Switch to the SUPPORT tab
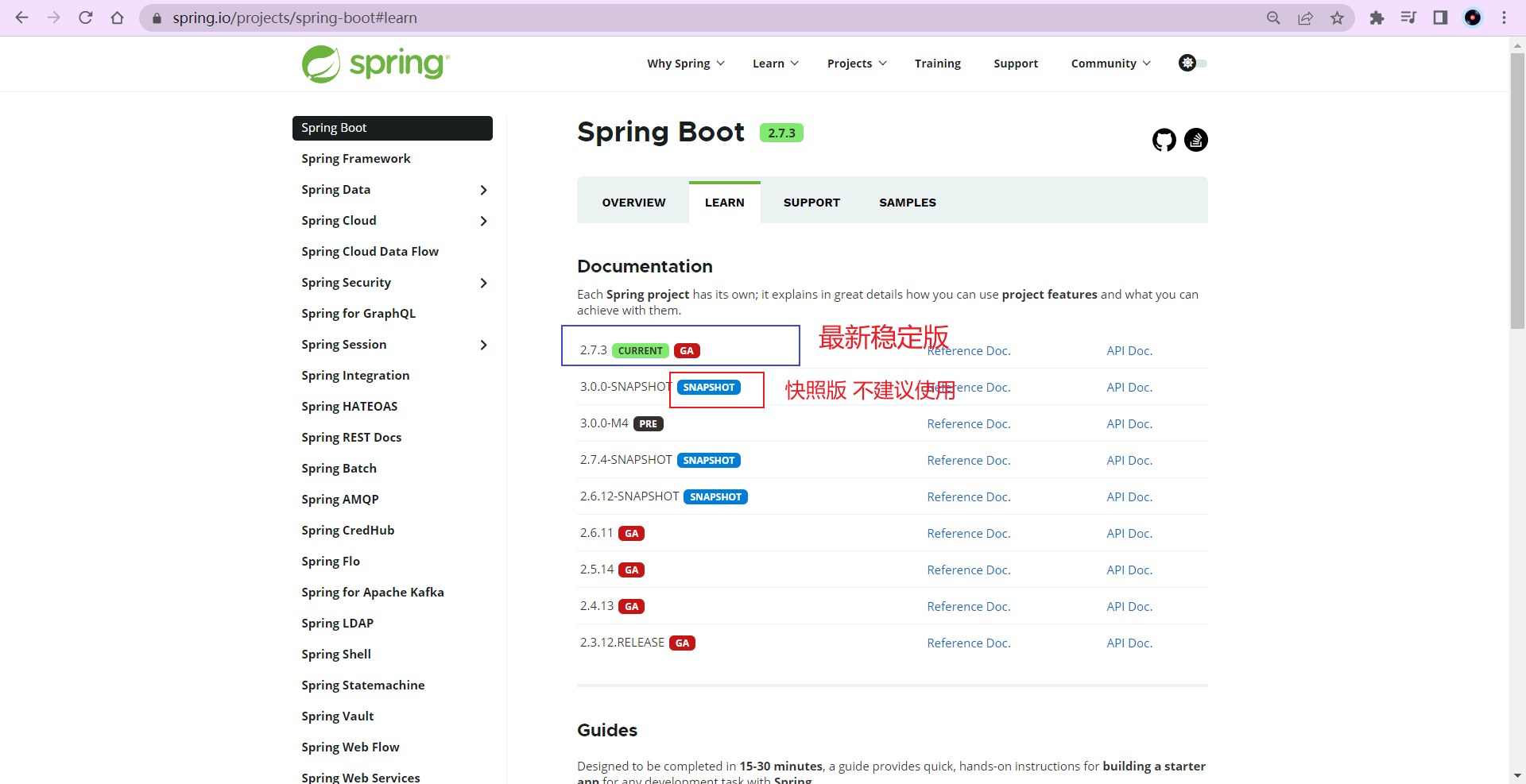This screenshot has width=1526, height=784. (x=811, y=203)
